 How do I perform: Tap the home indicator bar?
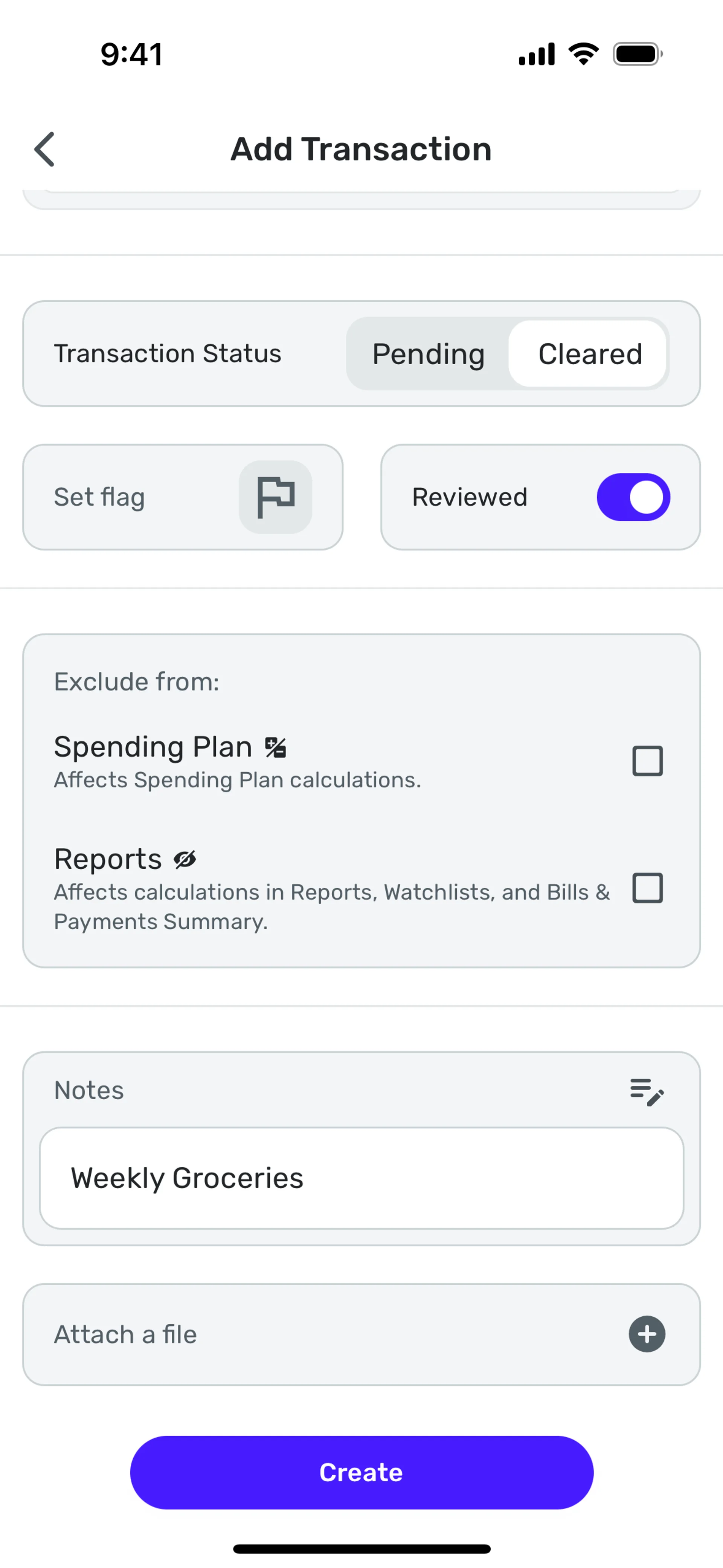pyautogui.click(x=361, y=1548)
